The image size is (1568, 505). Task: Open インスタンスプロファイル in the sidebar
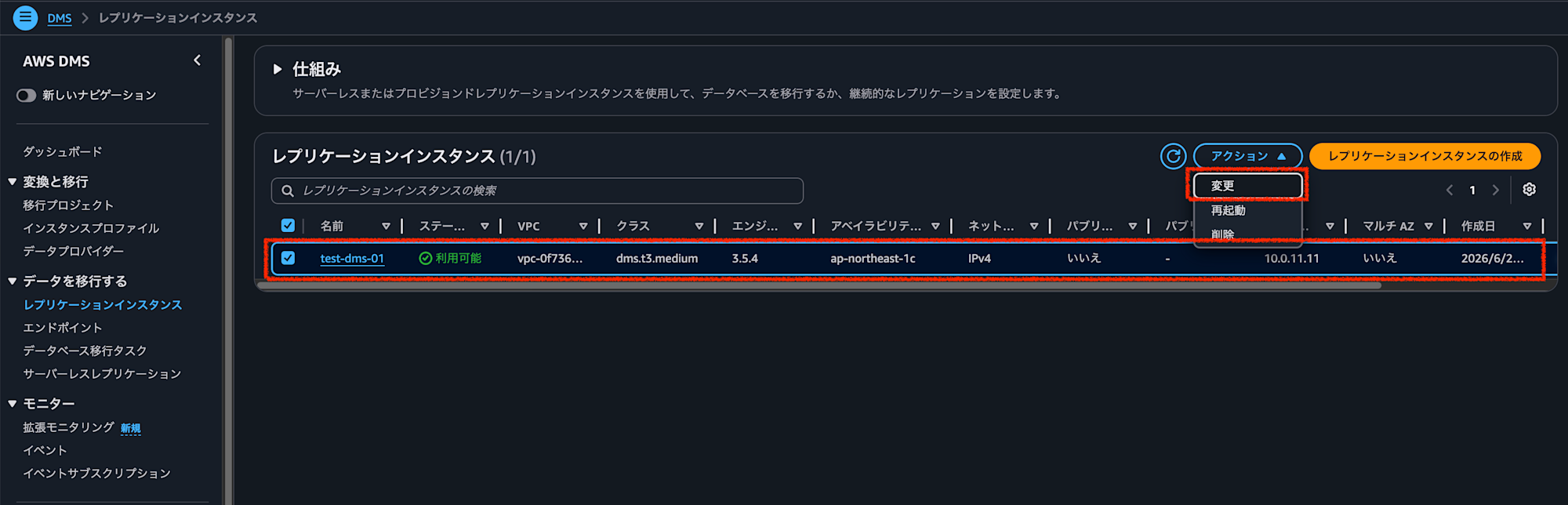91,228
